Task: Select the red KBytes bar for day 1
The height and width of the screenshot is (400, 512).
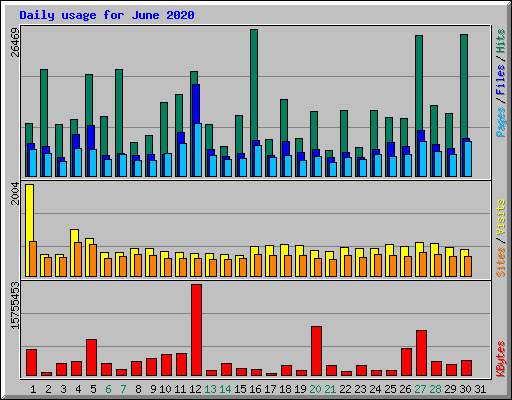Action: 31,362
